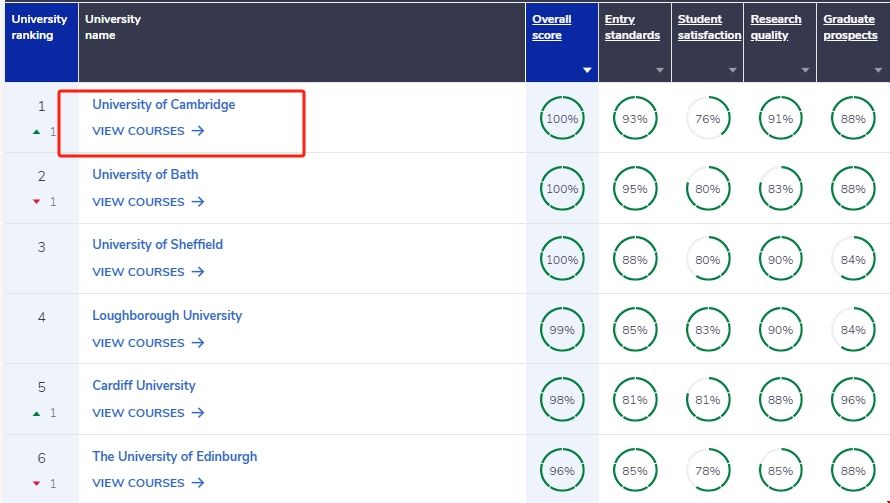The width and height of the screenshot is (890, 503).
Task: Click View Courses arrow under Loughborough
Action: (x=198, y=343)
